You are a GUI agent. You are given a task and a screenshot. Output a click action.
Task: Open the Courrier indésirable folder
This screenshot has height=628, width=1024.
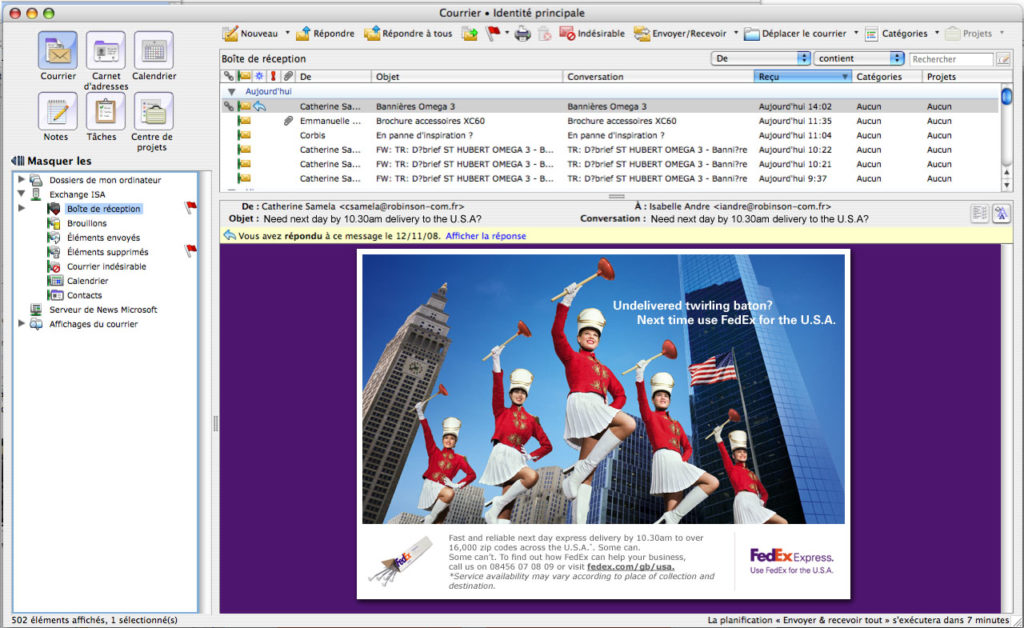coord(106,266)
